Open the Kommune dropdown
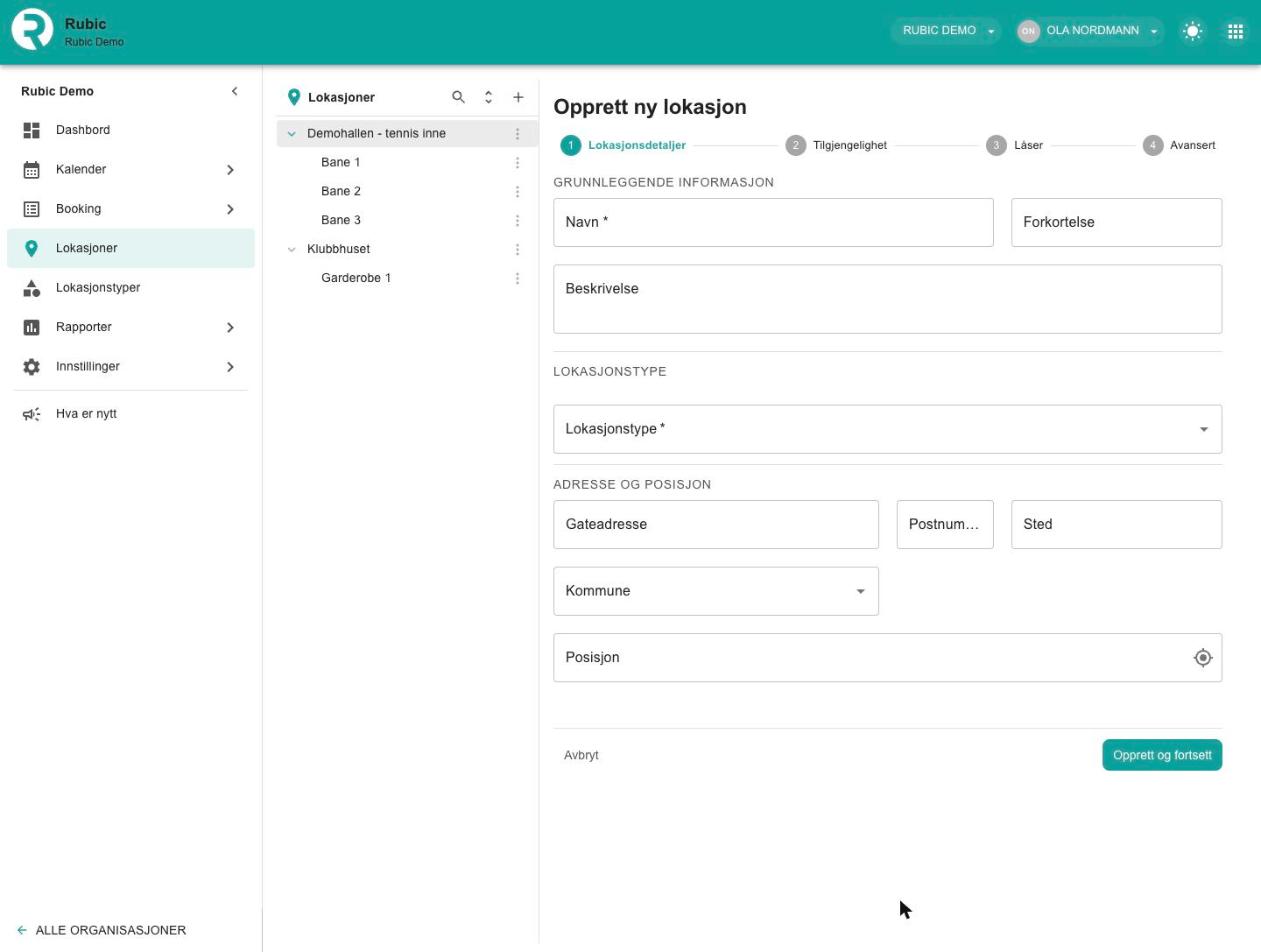The image size is (1261, 952). coord(715,591)
